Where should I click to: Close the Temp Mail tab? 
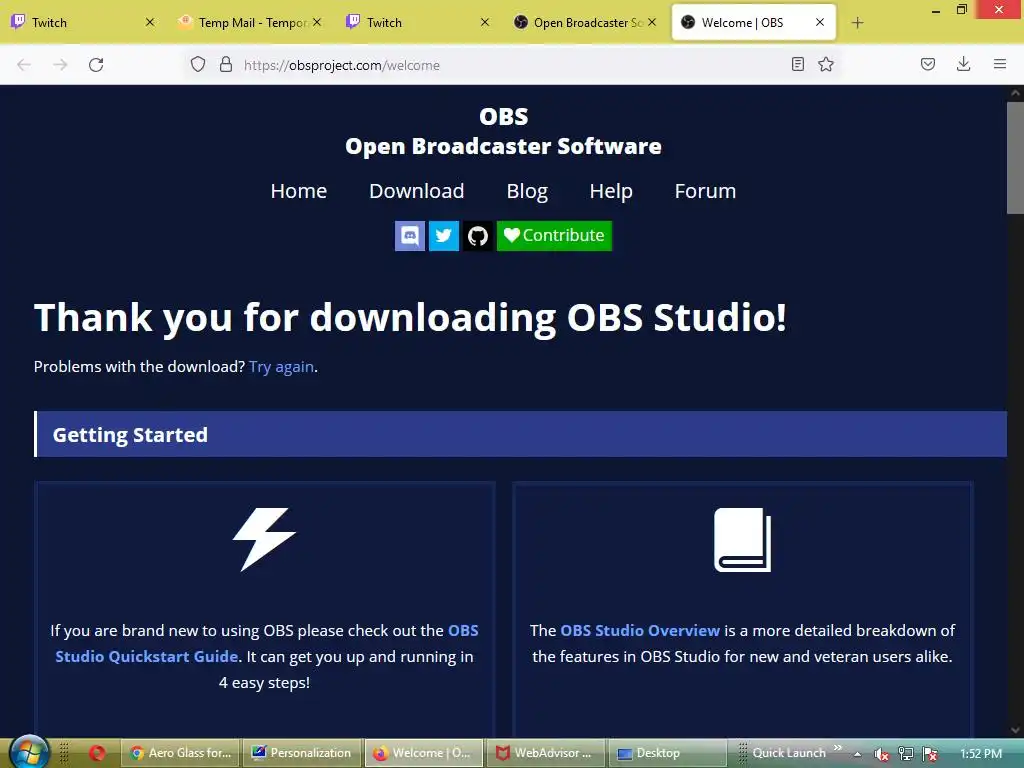[x=317, y=22]
